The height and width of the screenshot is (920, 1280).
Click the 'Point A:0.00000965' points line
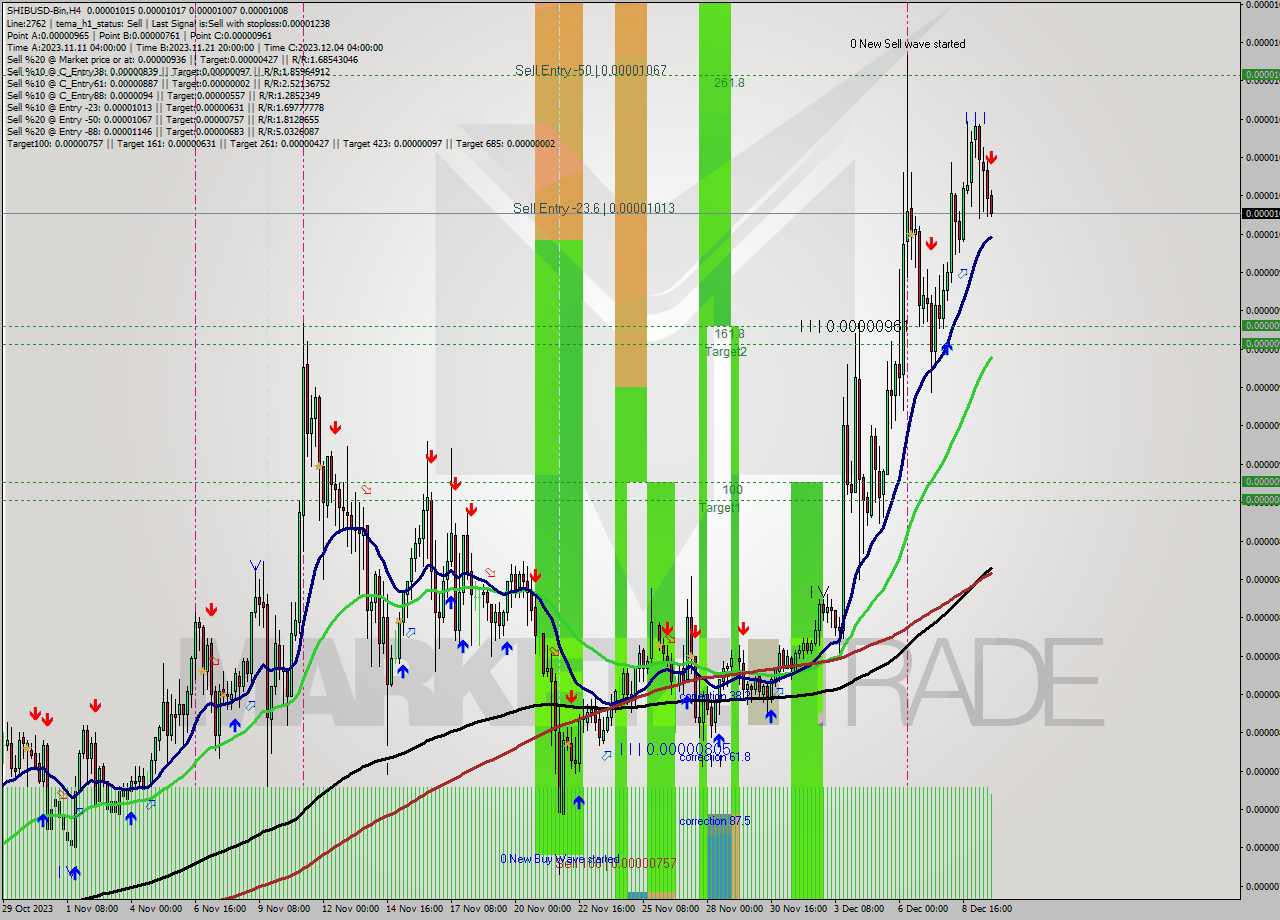coord(139,35)
